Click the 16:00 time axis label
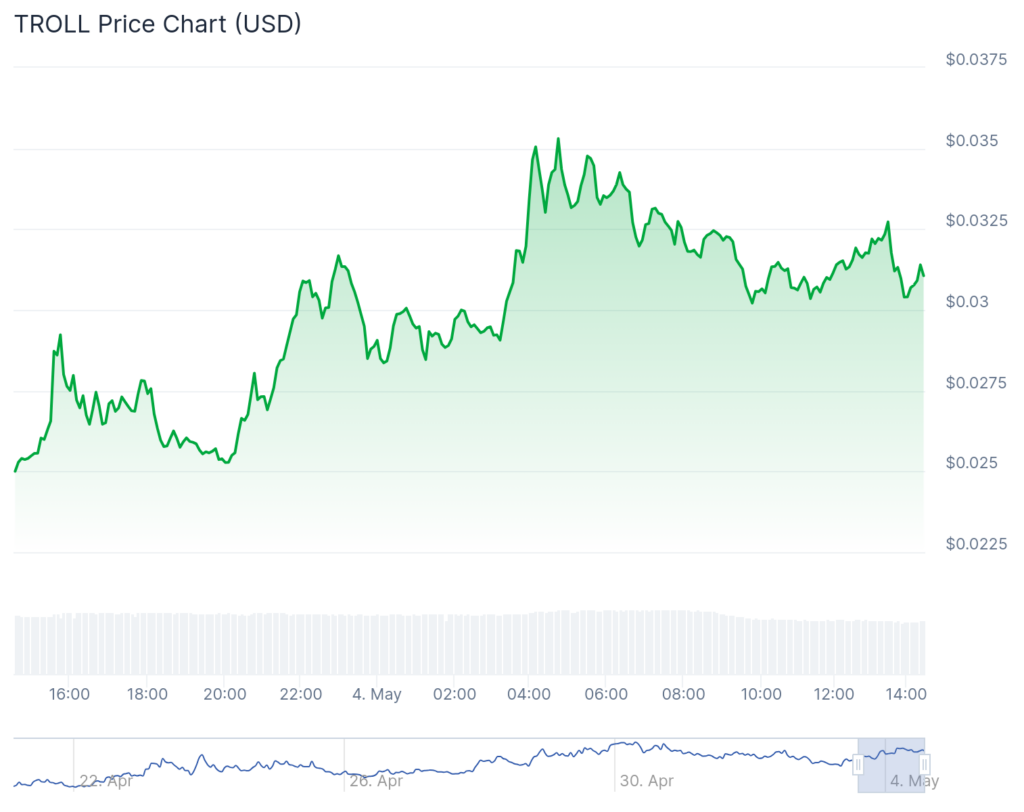Viewport: 1024px width, 812px height. click(70, 694)
